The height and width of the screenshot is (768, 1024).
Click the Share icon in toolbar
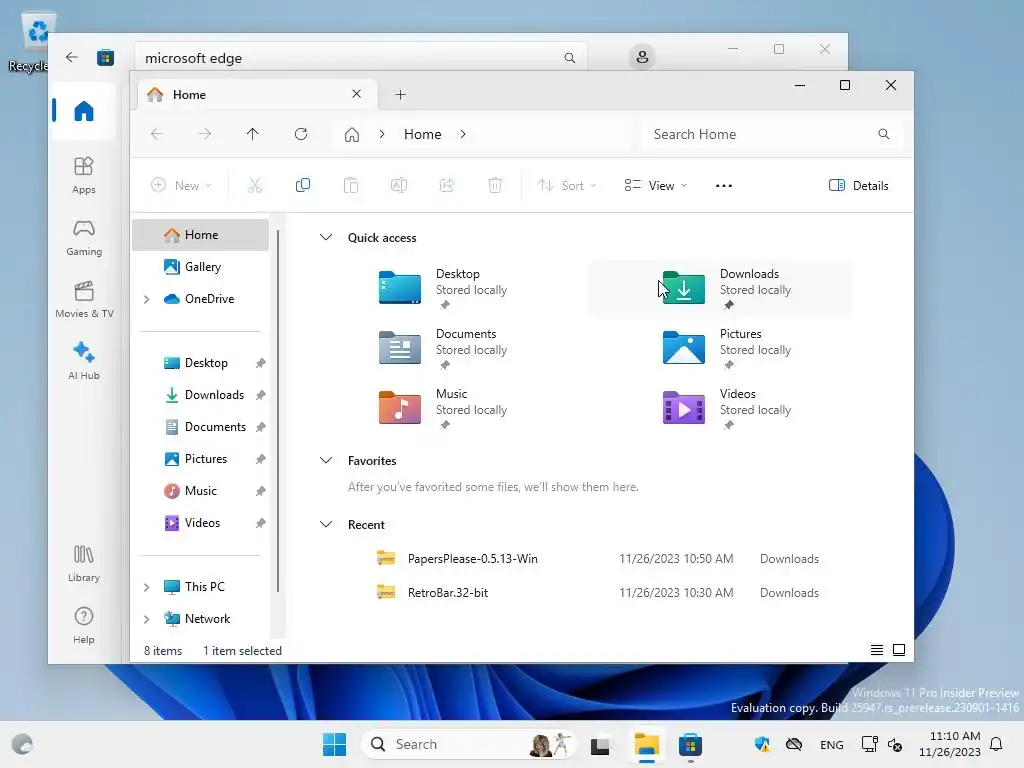click(447, 185)
